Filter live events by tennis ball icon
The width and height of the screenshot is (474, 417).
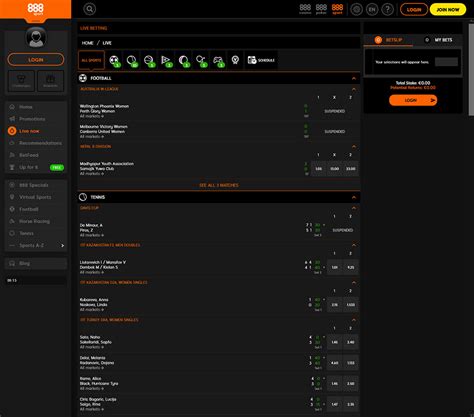(x=132, y=60)
